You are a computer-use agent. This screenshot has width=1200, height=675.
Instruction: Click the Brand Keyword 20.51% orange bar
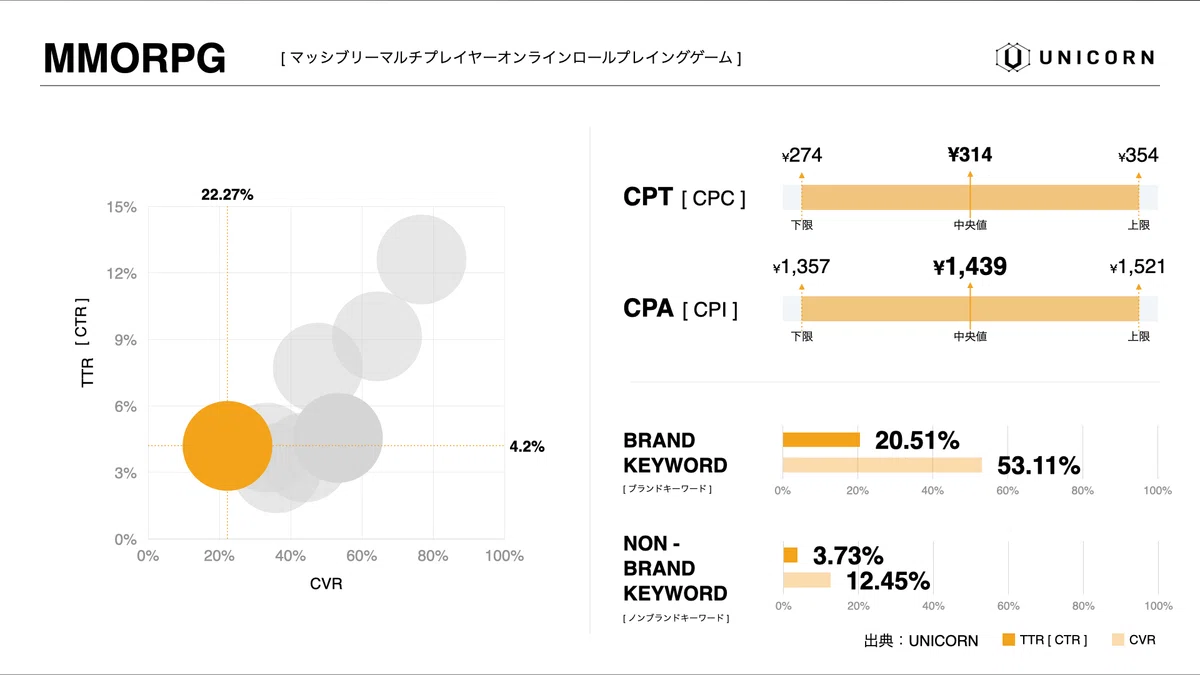(x=821, y=439)
